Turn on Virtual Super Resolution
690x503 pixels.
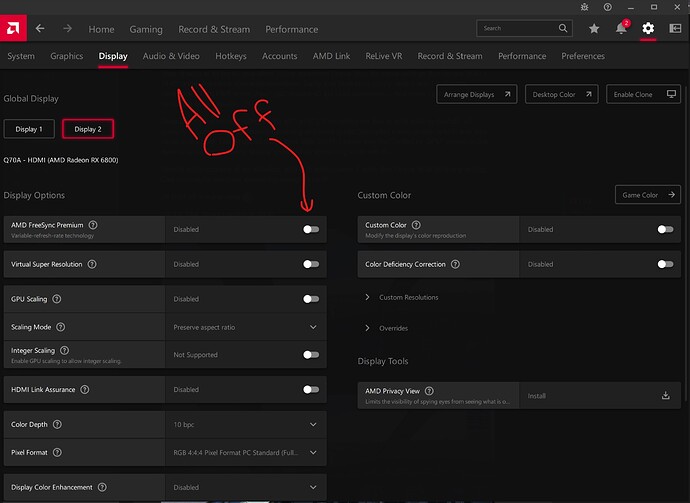point(311,265)
